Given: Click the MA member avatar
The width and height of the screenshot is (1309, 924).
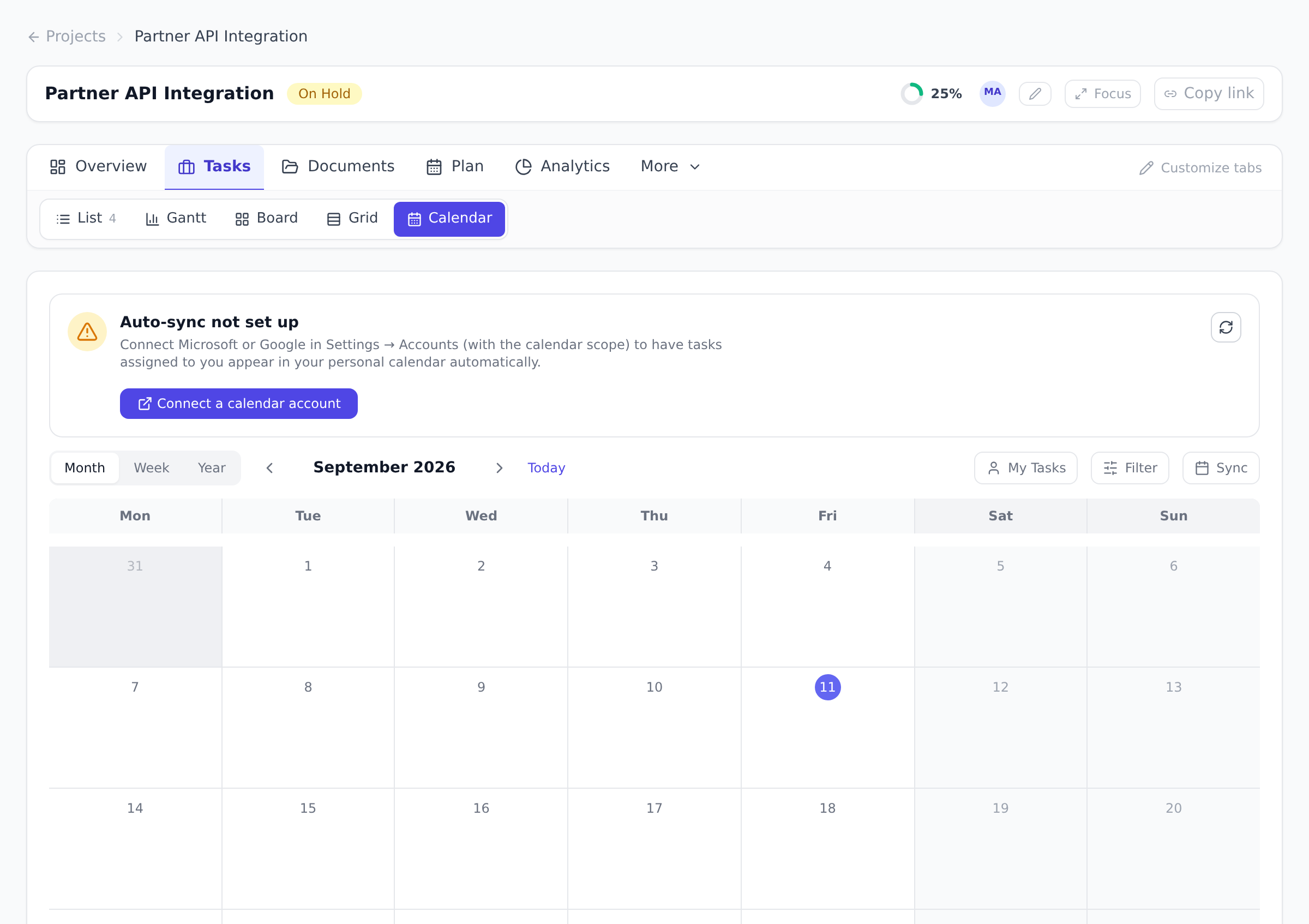Looking at the screenshot, I should (992, 93).
